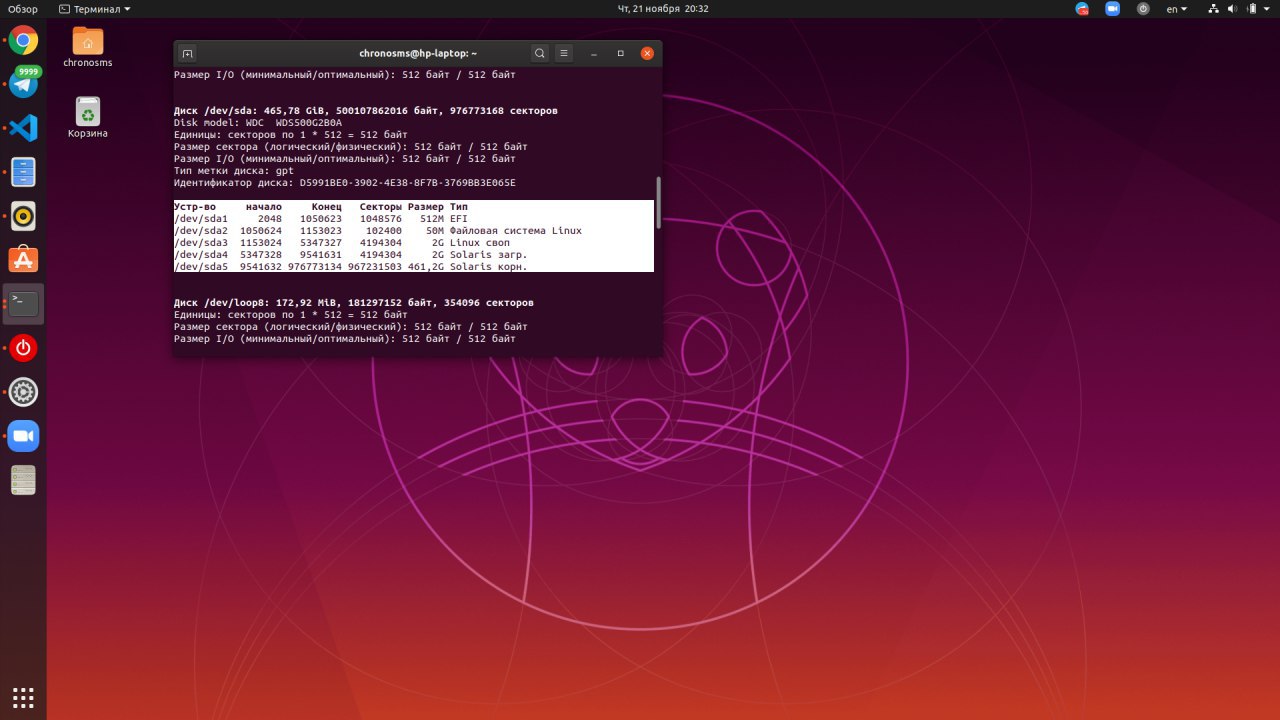This screenshot has width=1280, height=720.
Task: Open Telegram with 9999 badge
Action: pyautogui.click(x=23, y=84)
